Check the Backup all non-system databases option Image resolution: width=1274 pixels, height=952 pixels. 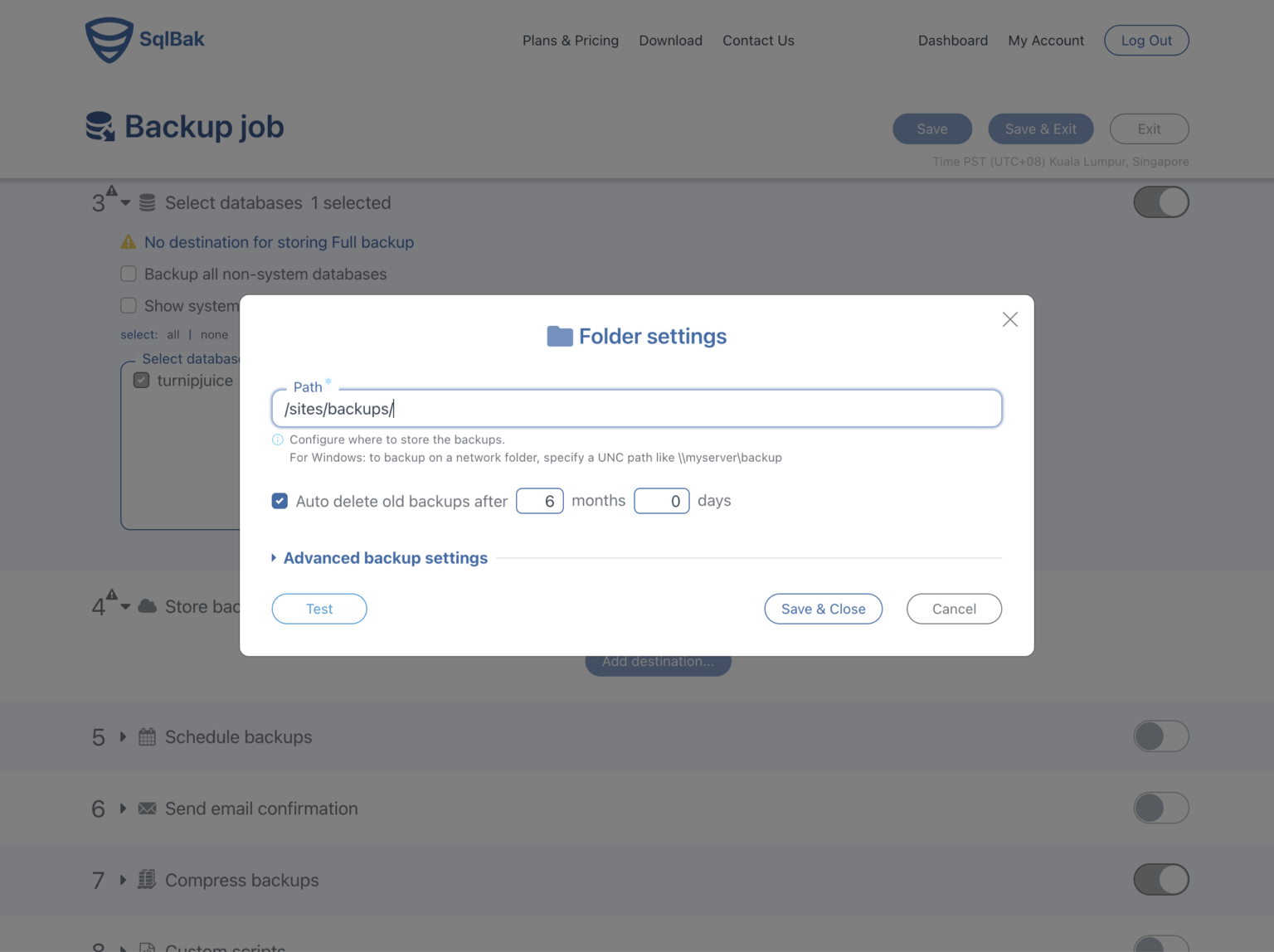[x=129, y=274]
